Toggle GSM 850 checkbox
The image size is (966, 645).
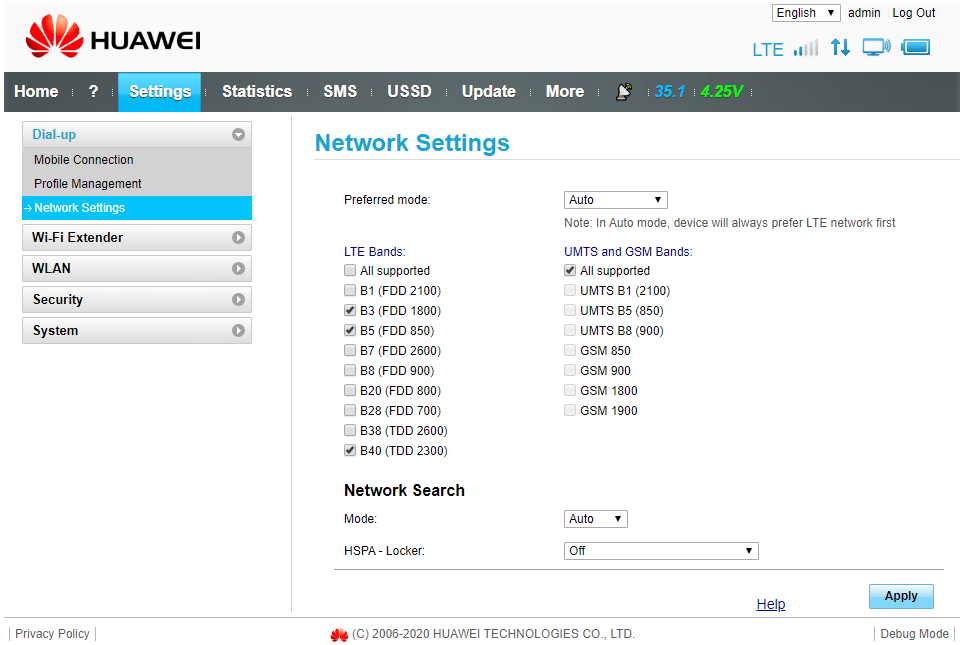point(570,351)
